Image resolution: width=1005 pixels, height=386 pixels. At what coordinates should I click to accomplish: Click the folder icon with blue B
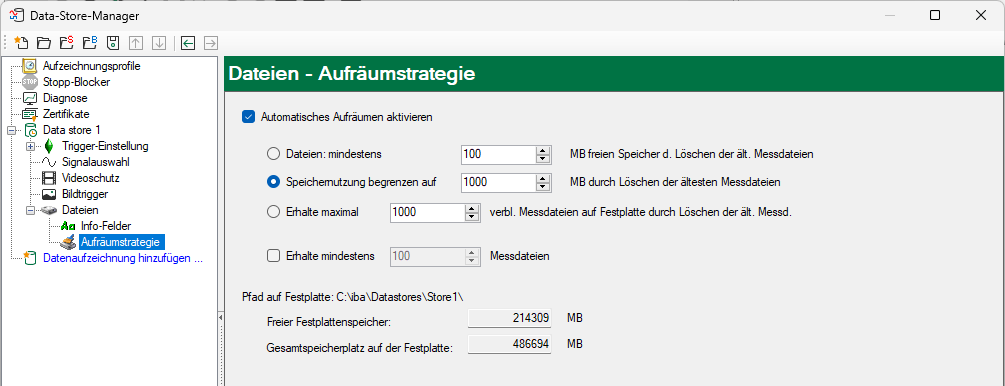tap(90, 43)
